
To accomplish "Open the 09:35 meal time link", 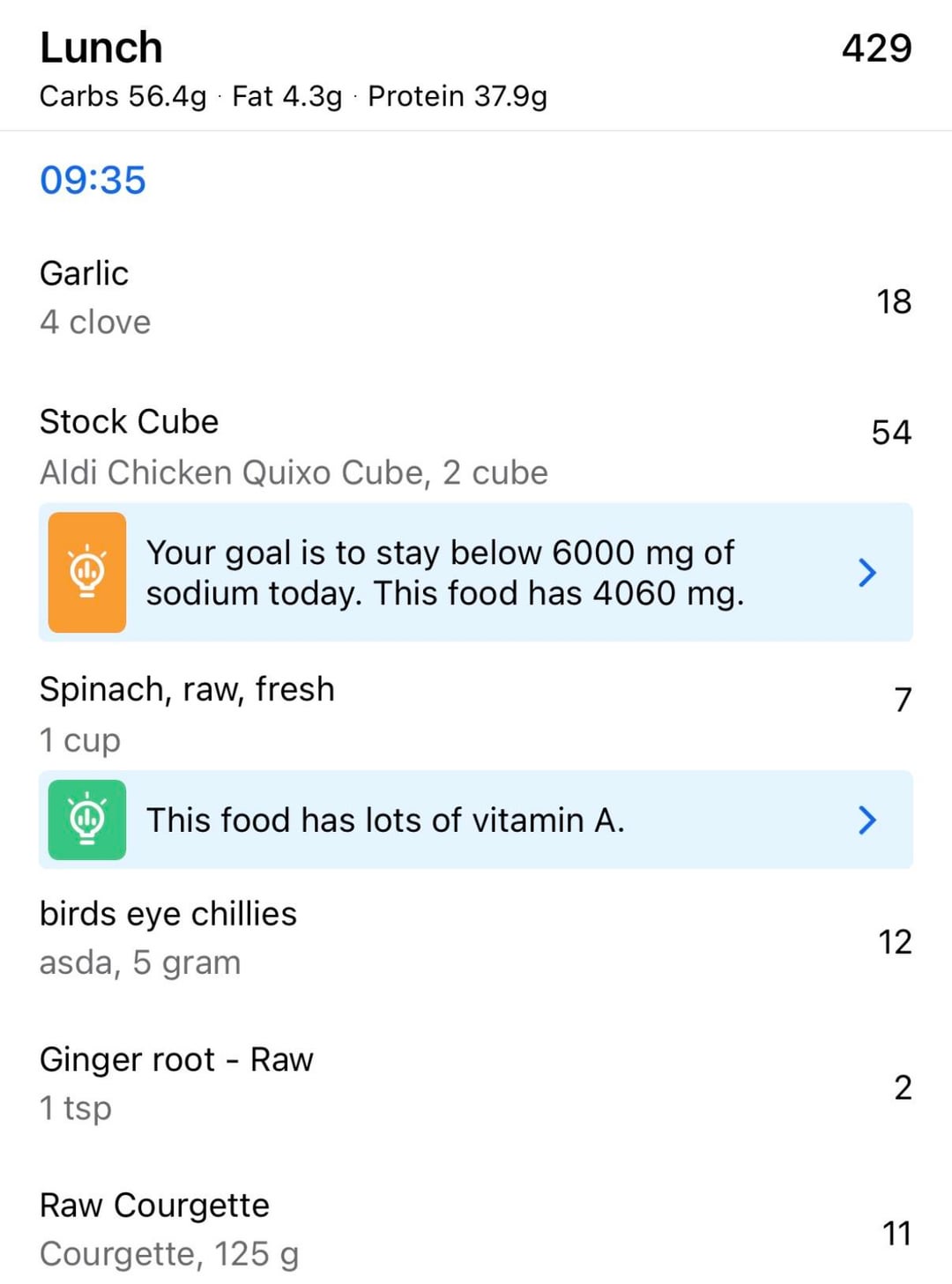I will coord(93,180).
